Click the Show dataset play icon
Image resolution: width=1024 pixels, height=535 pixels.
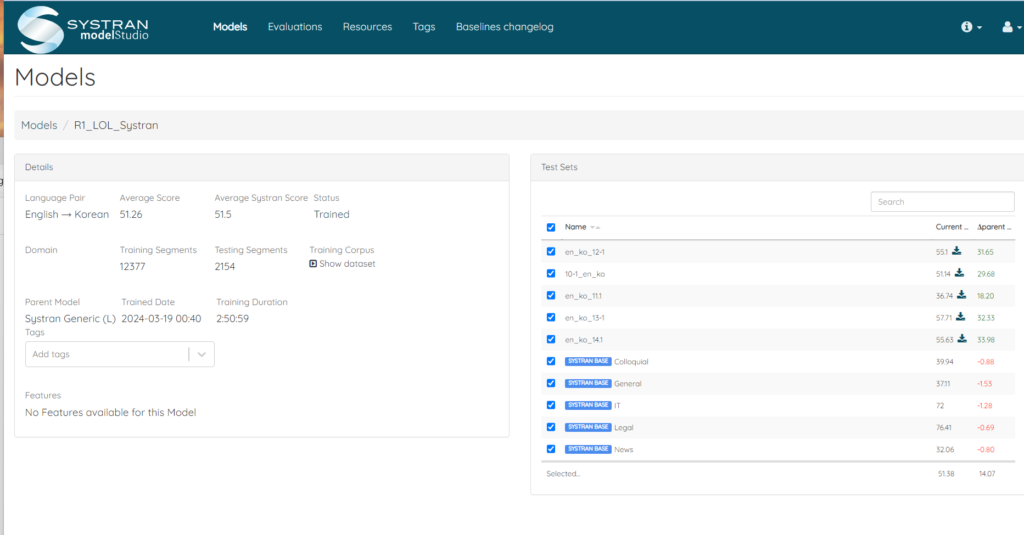tap(313, 264)
